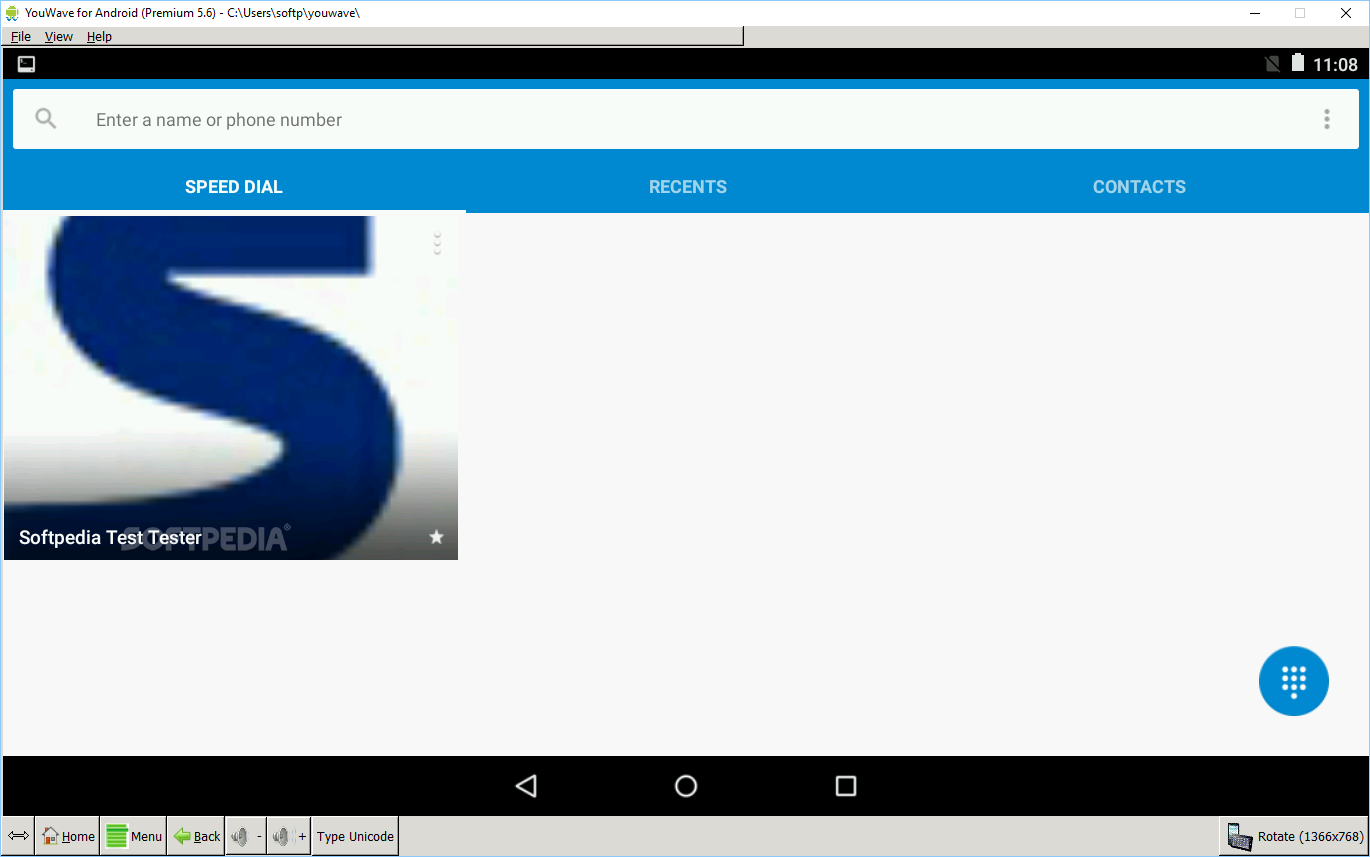This screenshot has height=857, width=1370.
Task: Switch to the RECENTS tab
Action: pyautogui.click(x=688, y=187)
